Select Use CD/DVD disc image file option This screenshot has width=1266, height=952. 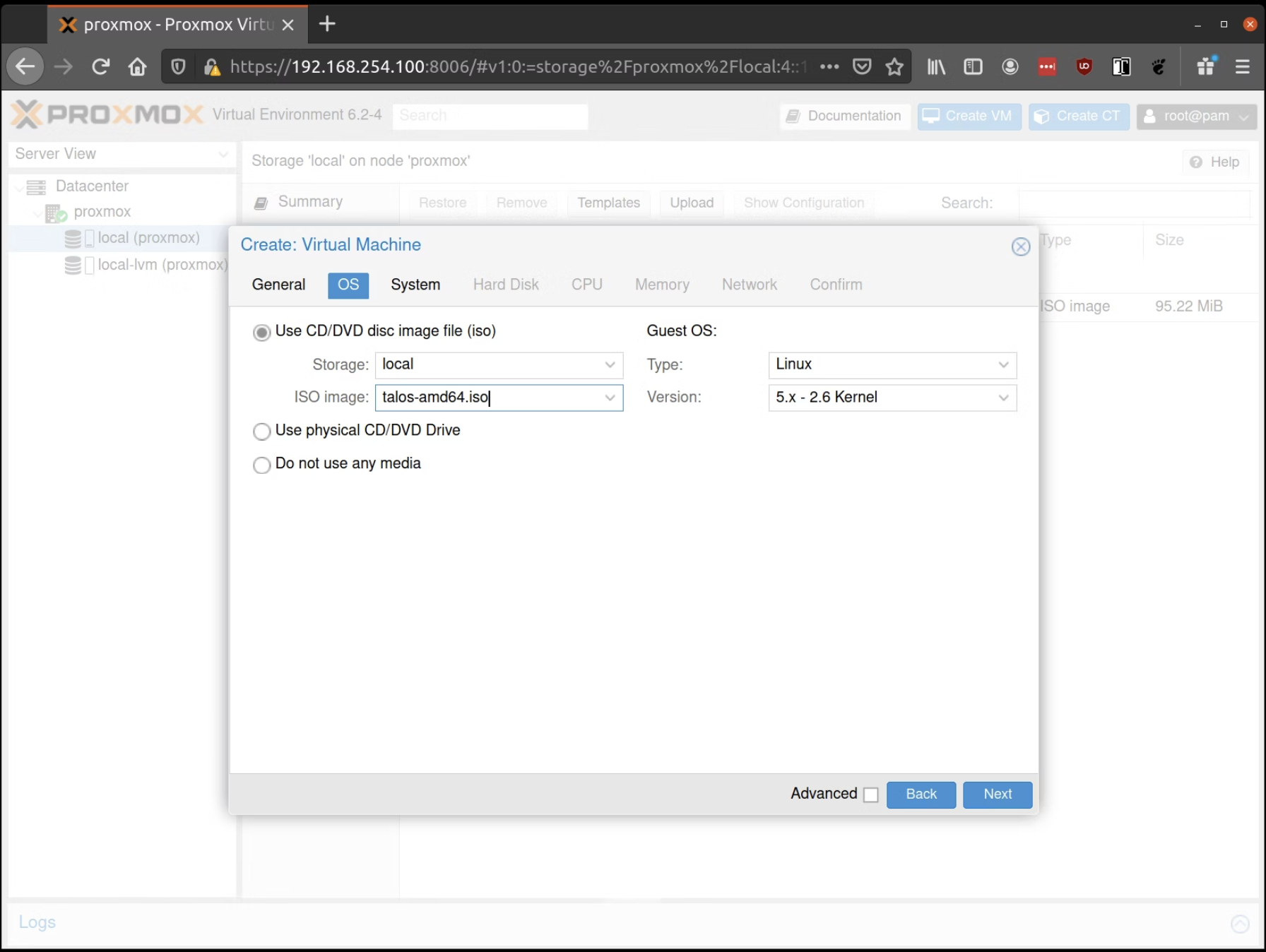(x=262, y=332)
